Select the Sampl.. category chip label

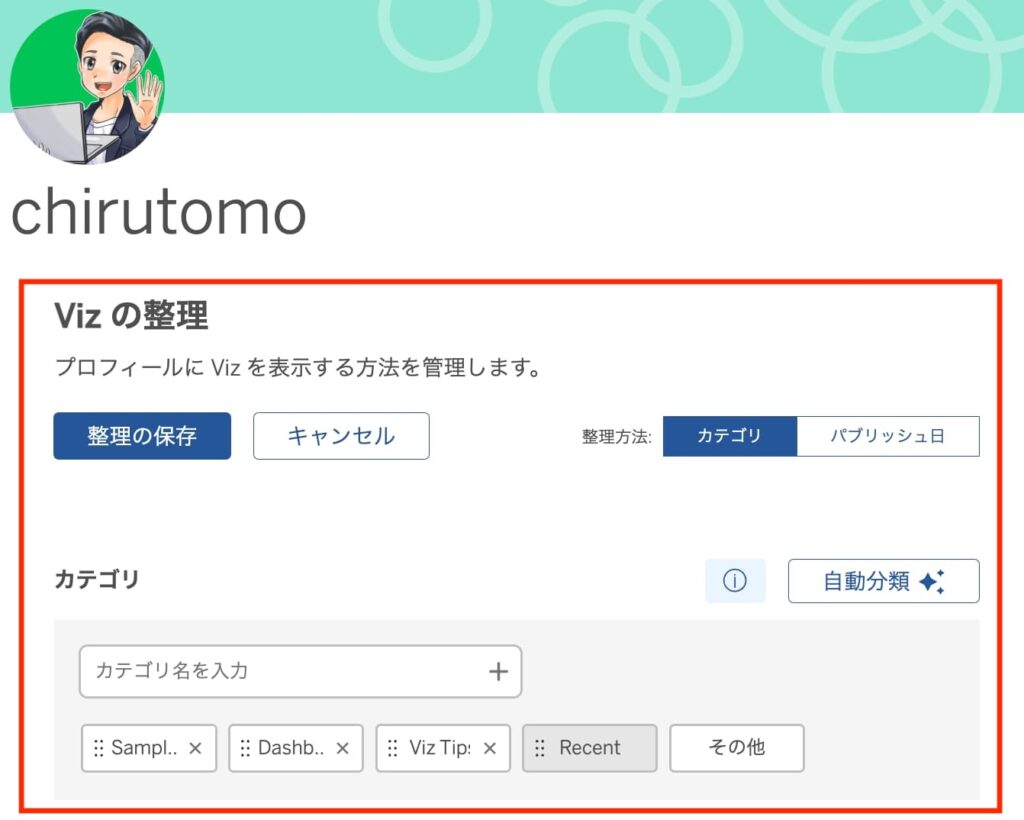(x=144, y=748)
